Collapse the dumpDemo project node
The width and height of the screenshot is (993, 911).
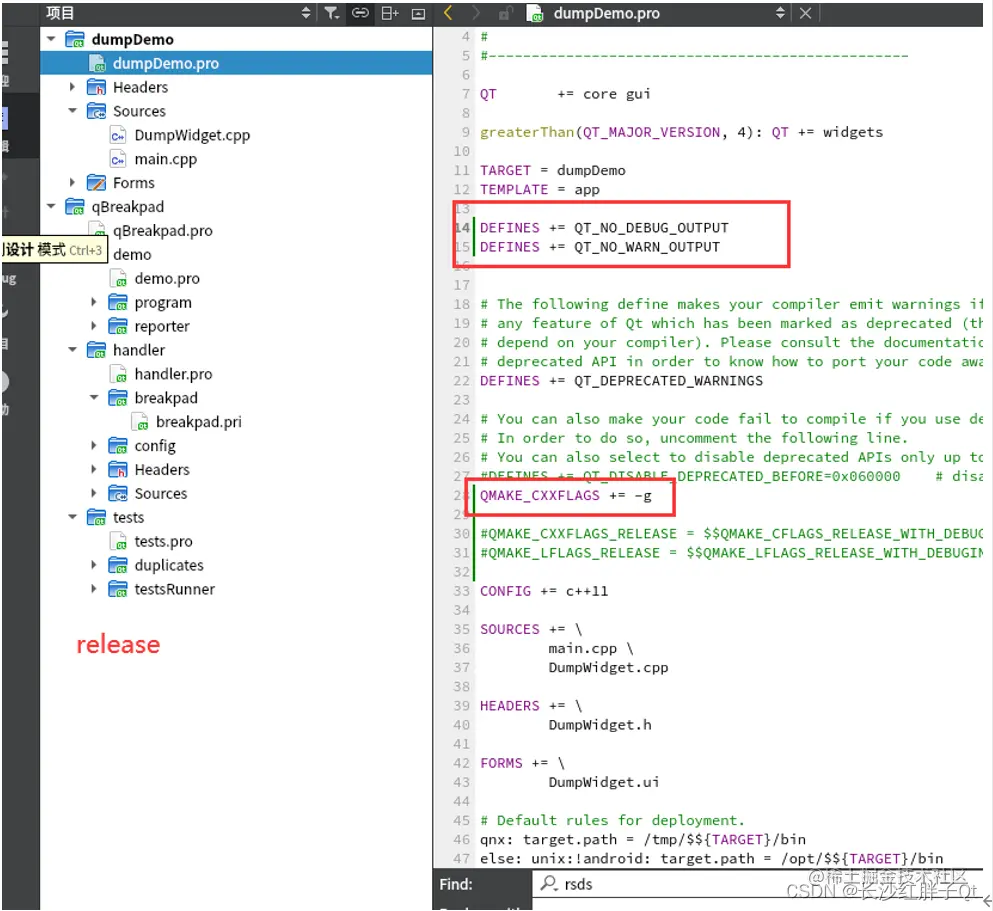(x=51, y=39)
